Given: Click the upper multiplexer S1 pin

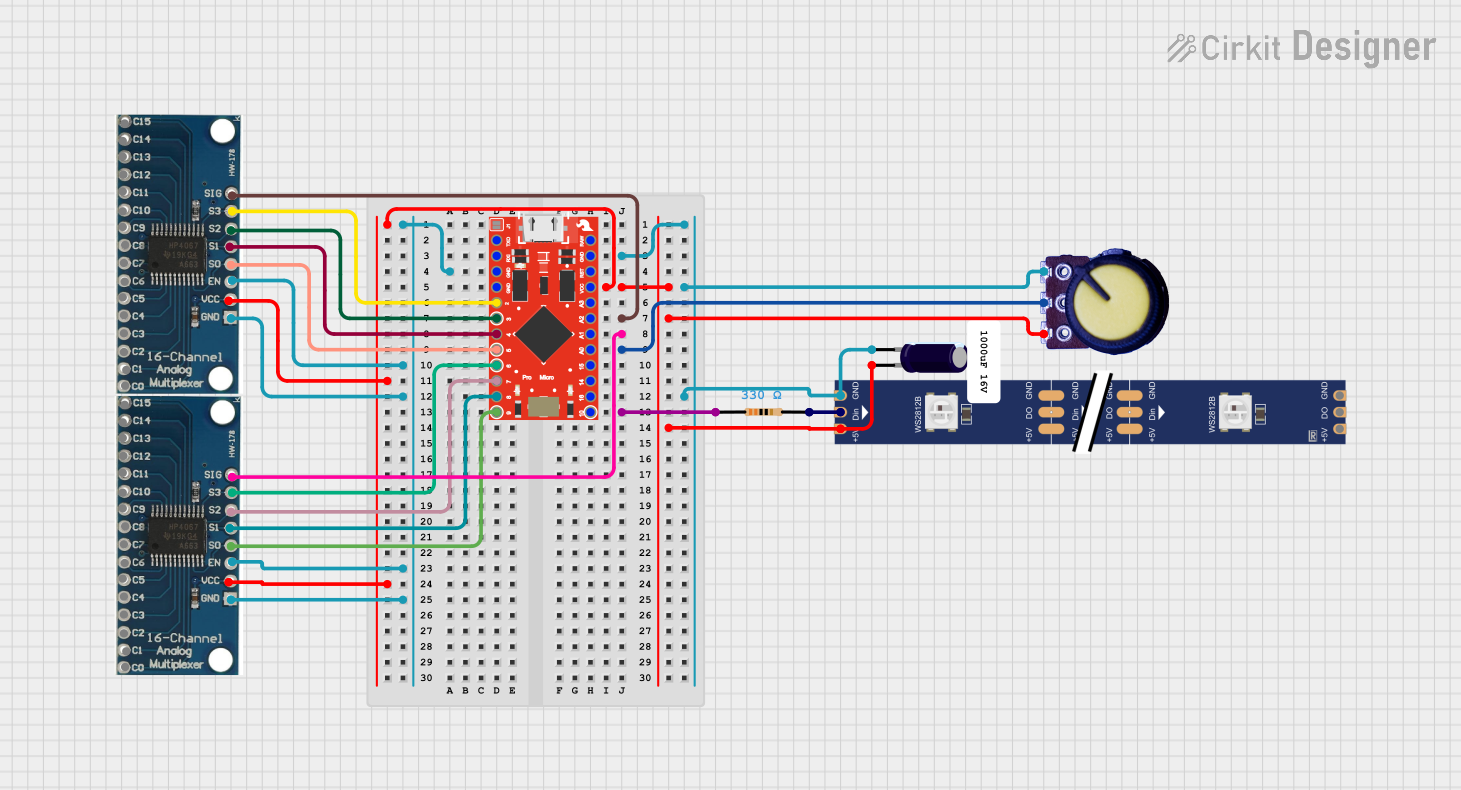Looking at the screenshot, I should [232, 247].
